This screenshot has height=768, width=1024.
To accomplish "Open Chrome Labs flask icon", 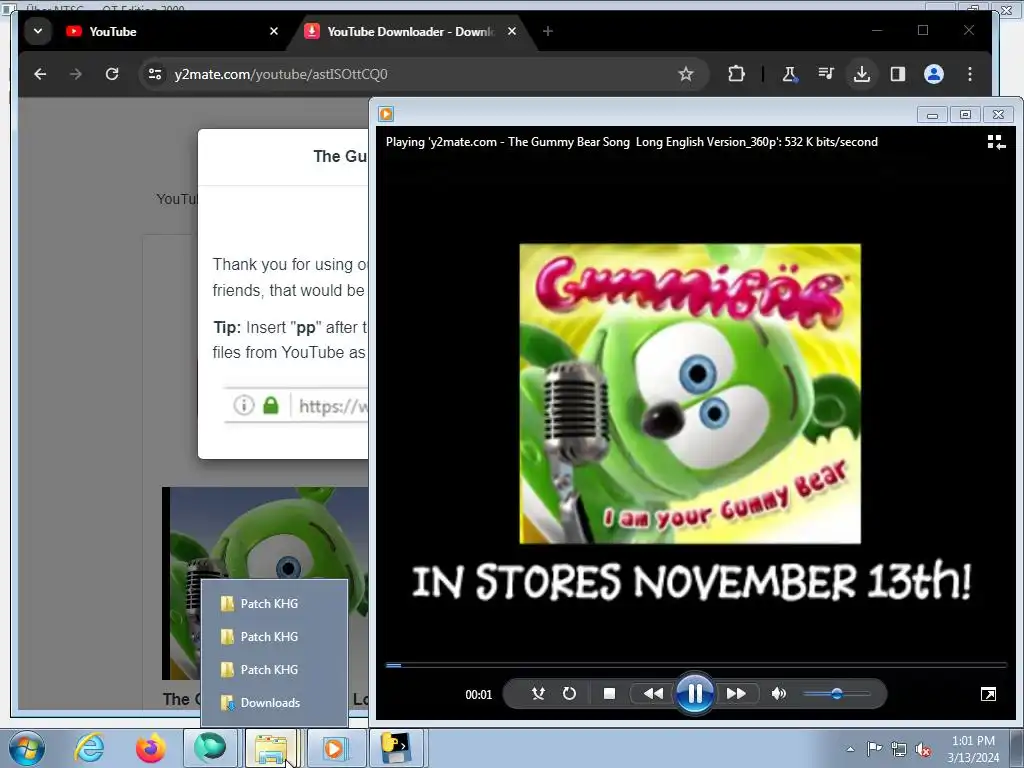I will click(x=790, y=74).
